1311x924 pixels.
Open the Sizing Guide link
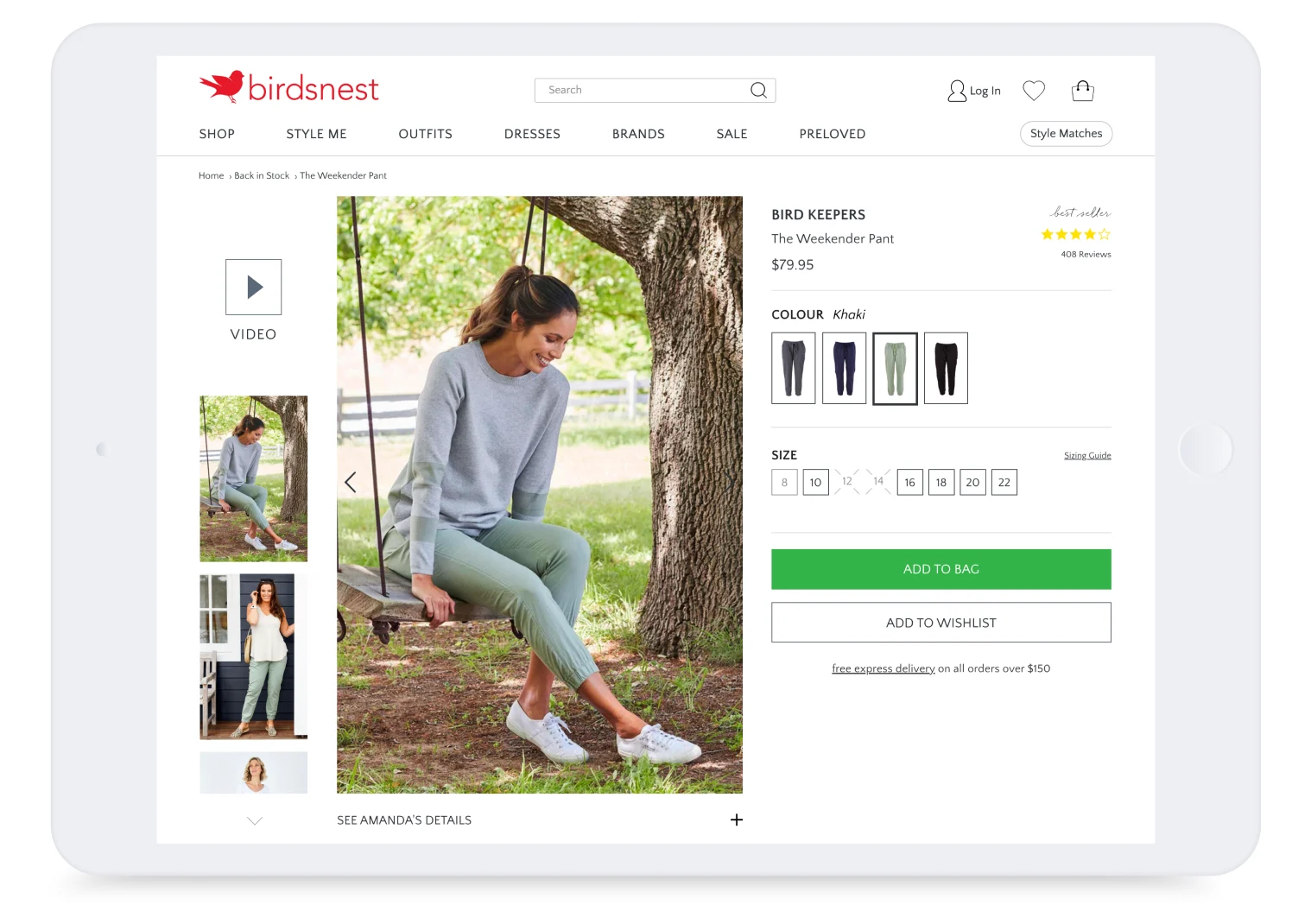[1086, 455]
